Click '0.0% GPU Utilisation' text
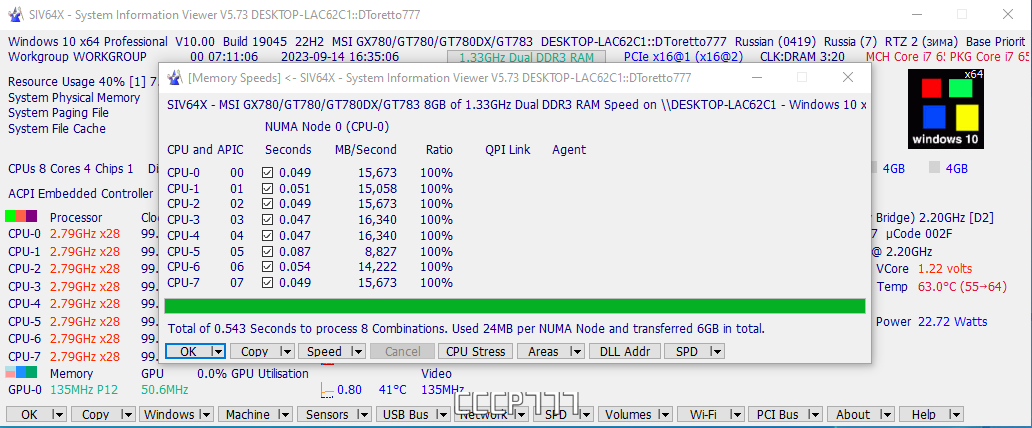 pos(253,373)
